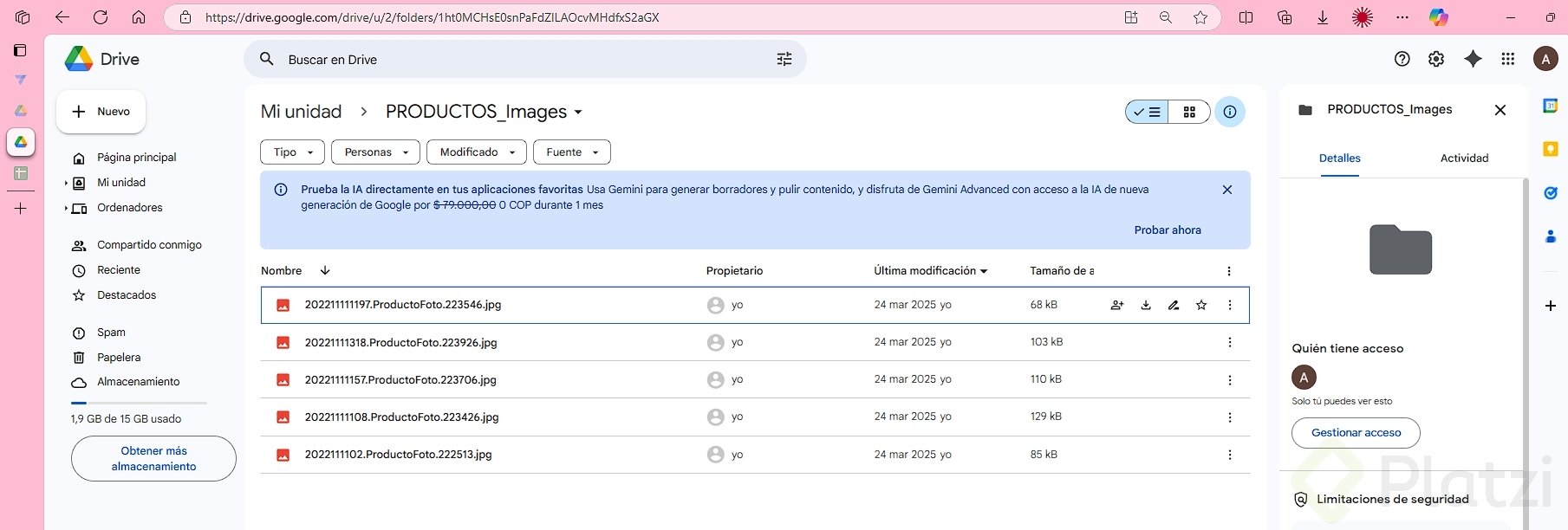The image size is (1568, 530).
Task: Click the help question mark icon
Action: [x=1402, y=59]
